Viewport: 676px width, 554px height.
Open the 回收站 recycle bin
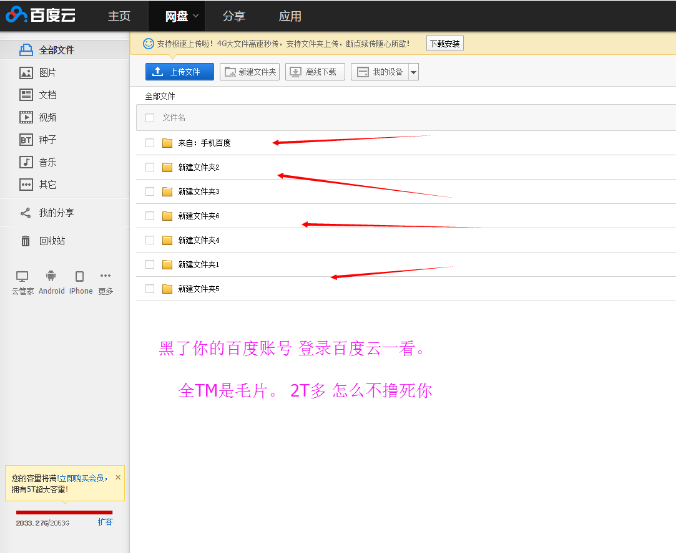pos(52,241)
